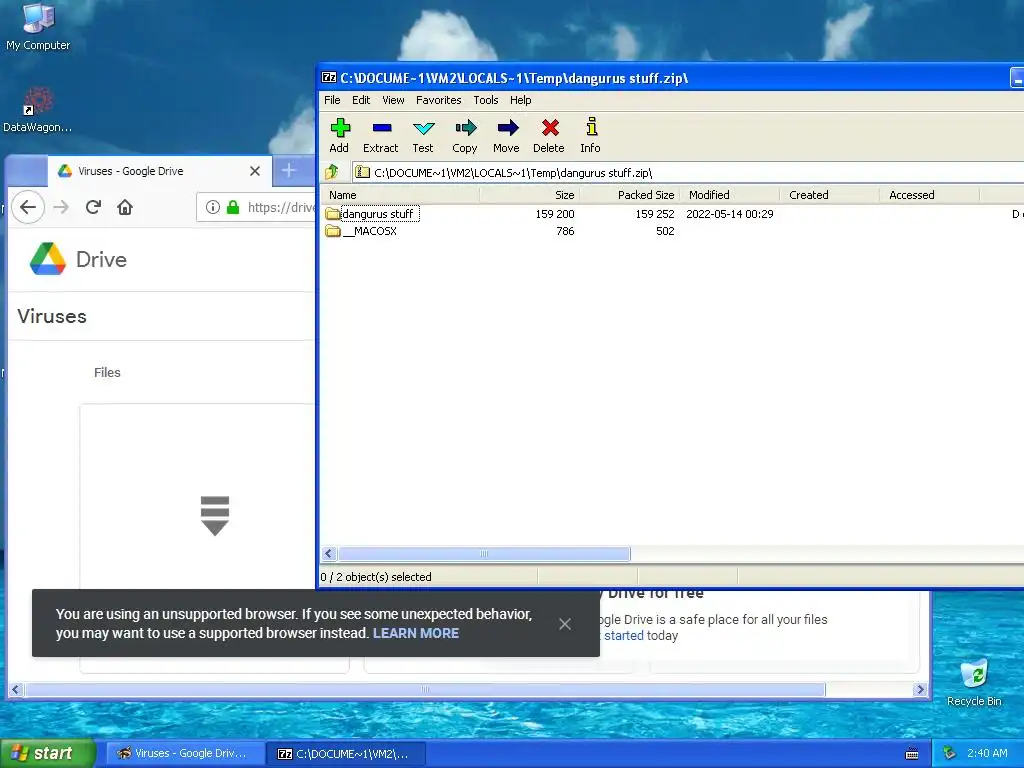The width and height of the screenshot is (1024, 768).
Task: Click the Move toolbar icon in 7-Zip
Action: click(506, 136)
